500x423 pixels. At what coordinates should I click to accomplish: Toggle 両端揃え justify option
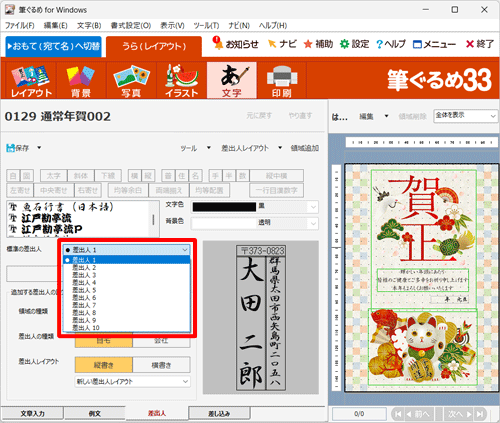(169, 190)
